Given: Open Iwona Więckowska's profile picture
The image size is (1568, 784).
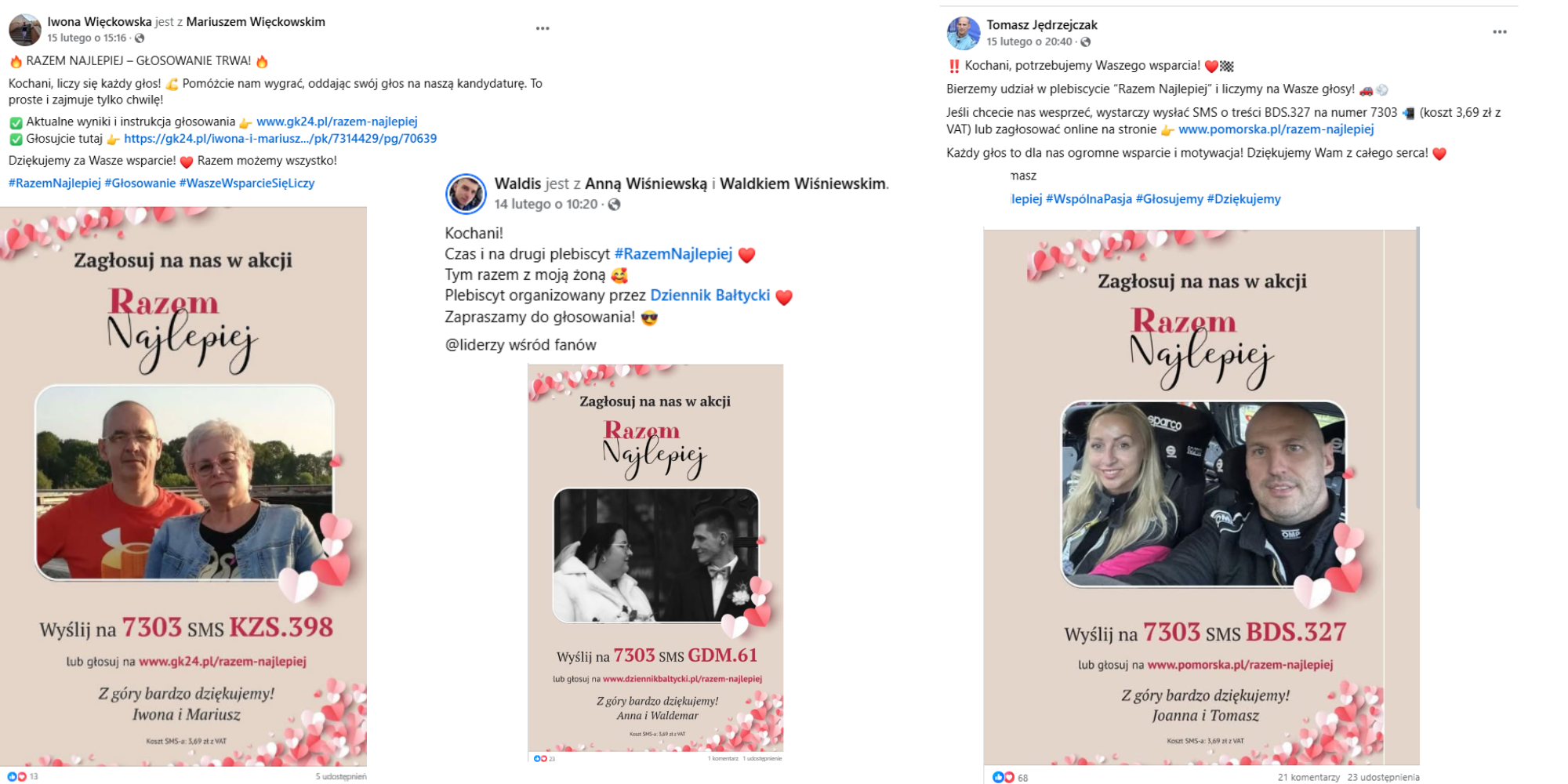Looking at the screenshot, I should tap(24, 30).
